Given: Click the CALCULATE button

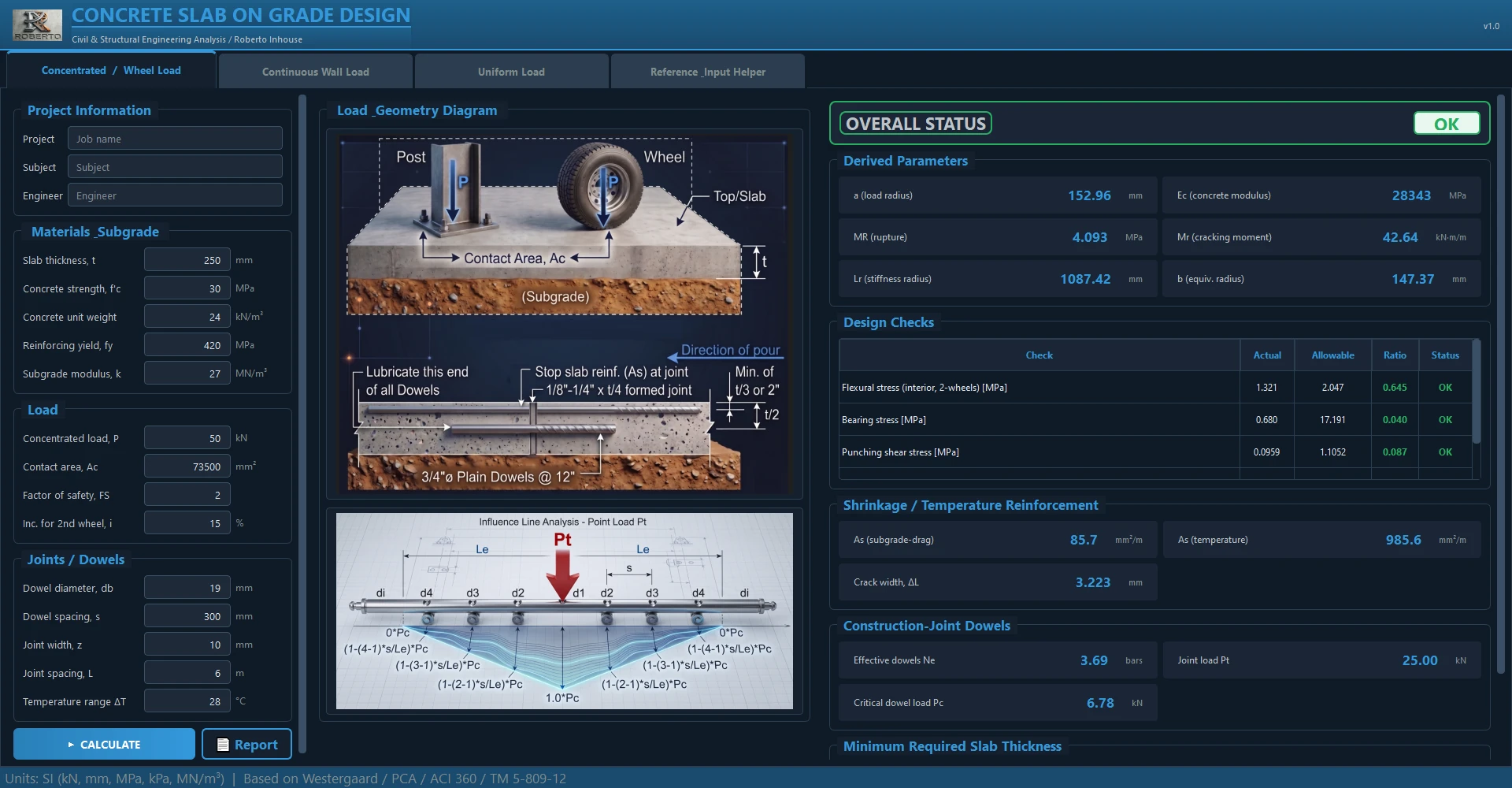Looking at the screenshot, I should pyautogui.click(x=104, y=744).
